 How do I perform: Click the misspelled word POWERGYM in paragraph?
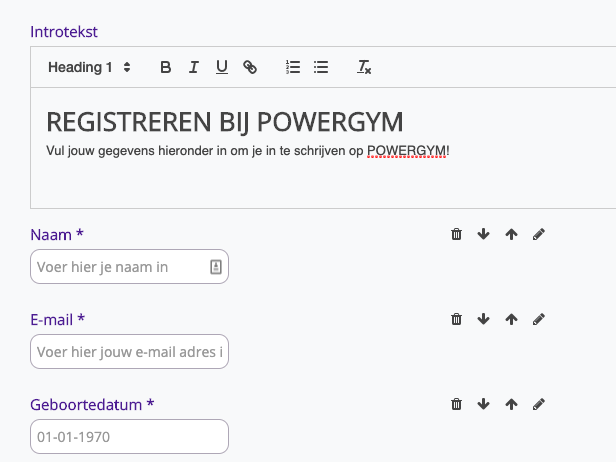pos(407,151)
